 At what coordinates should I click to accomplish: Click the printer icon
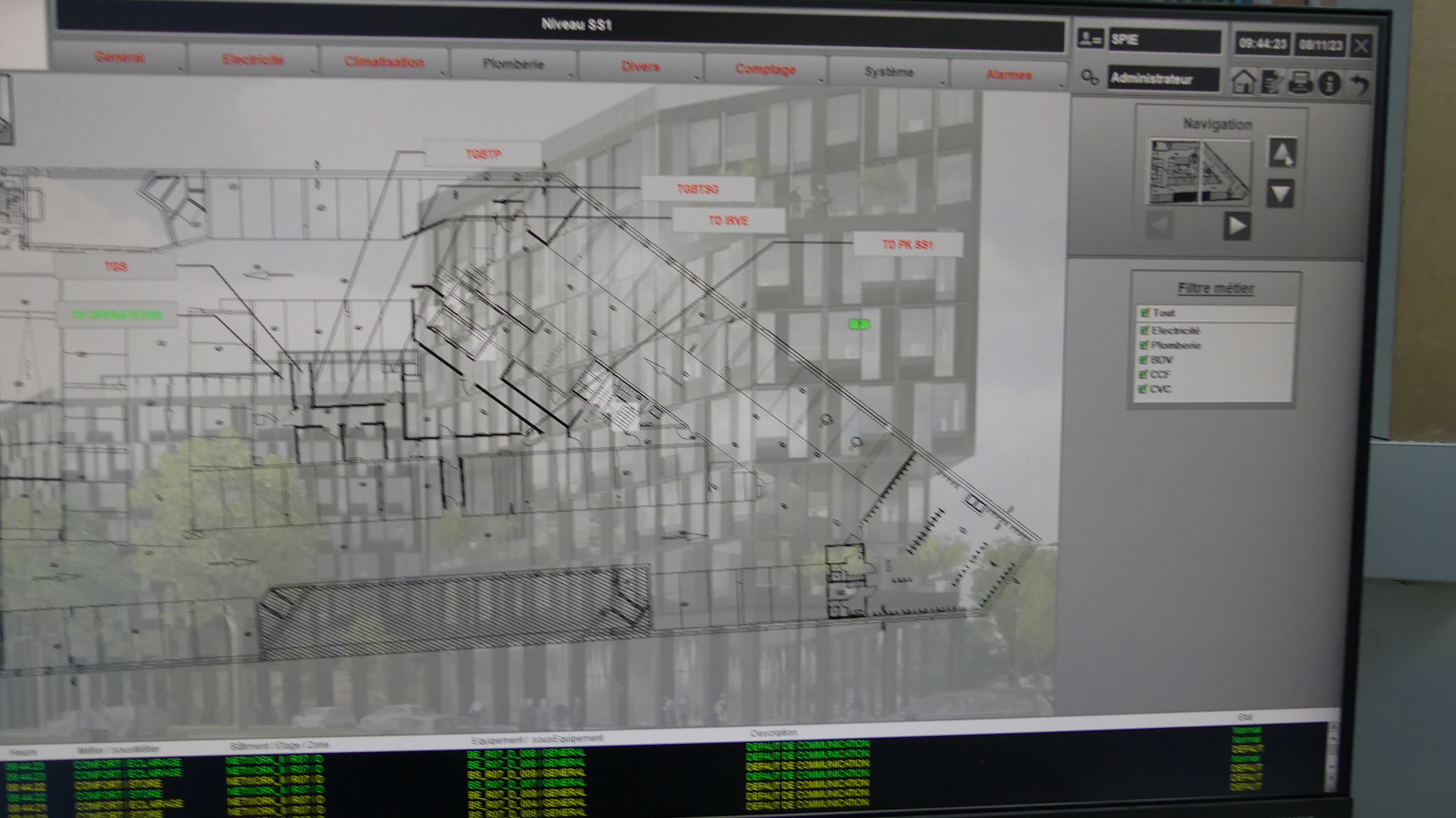(x=1301, y=83)
